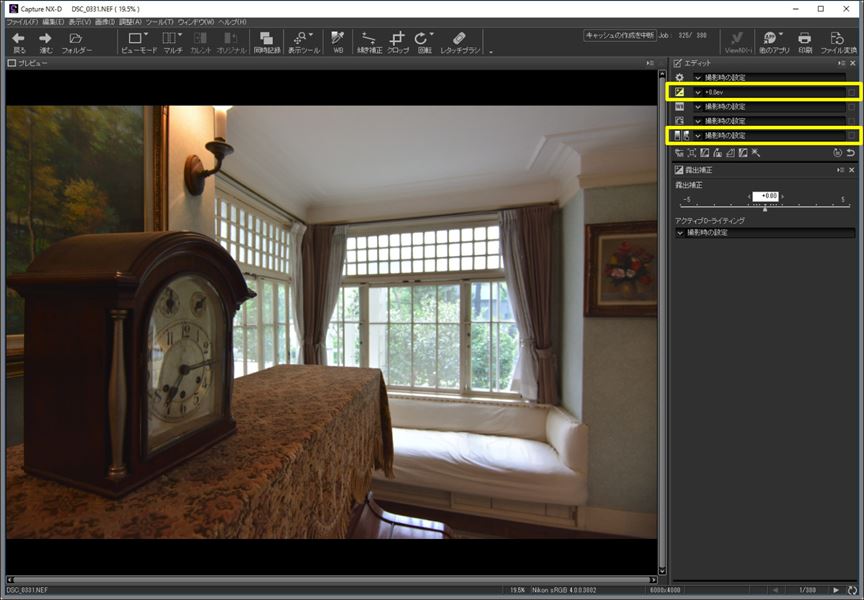This screenshot has height=600, width=864.
Task: Select the レタッチブラシ retouch brush
Action: tap(460, 42)
